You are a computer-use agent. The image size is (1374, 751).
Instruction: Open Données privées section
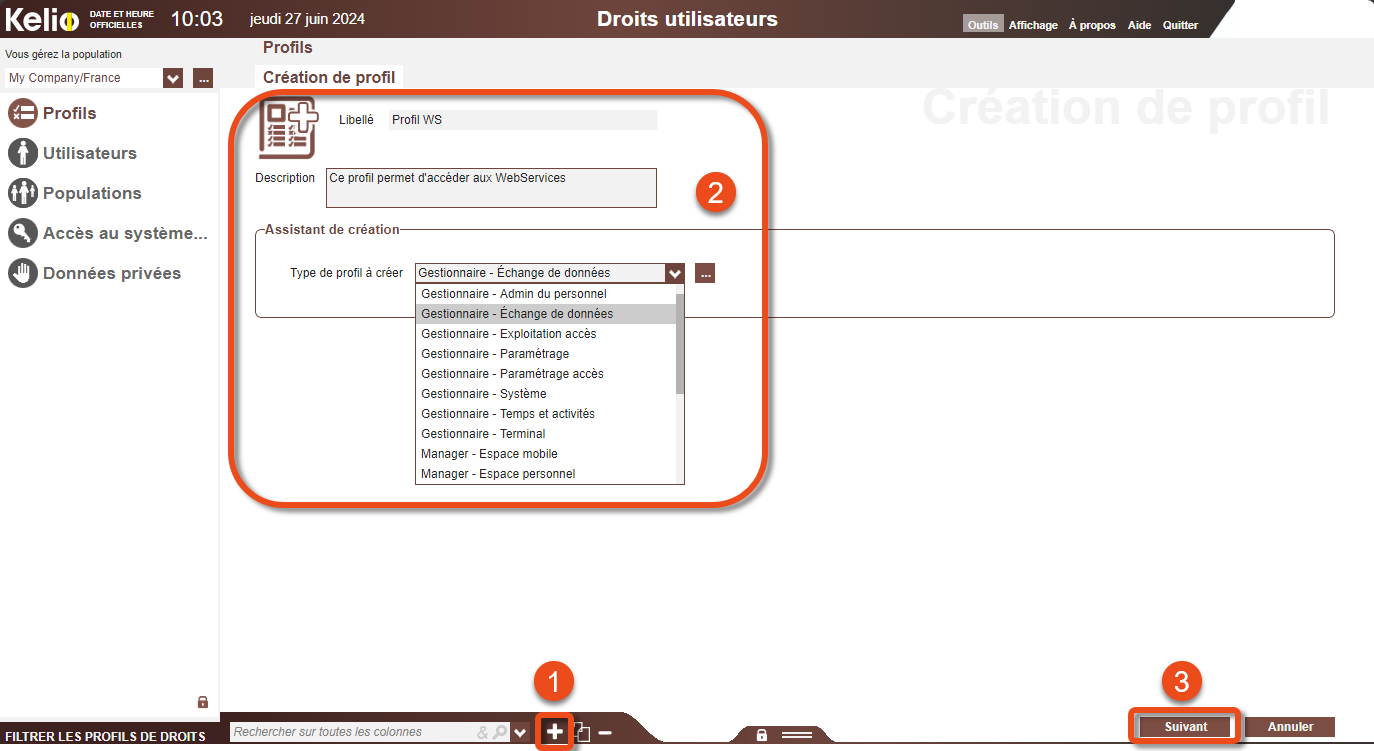[95, 273]
